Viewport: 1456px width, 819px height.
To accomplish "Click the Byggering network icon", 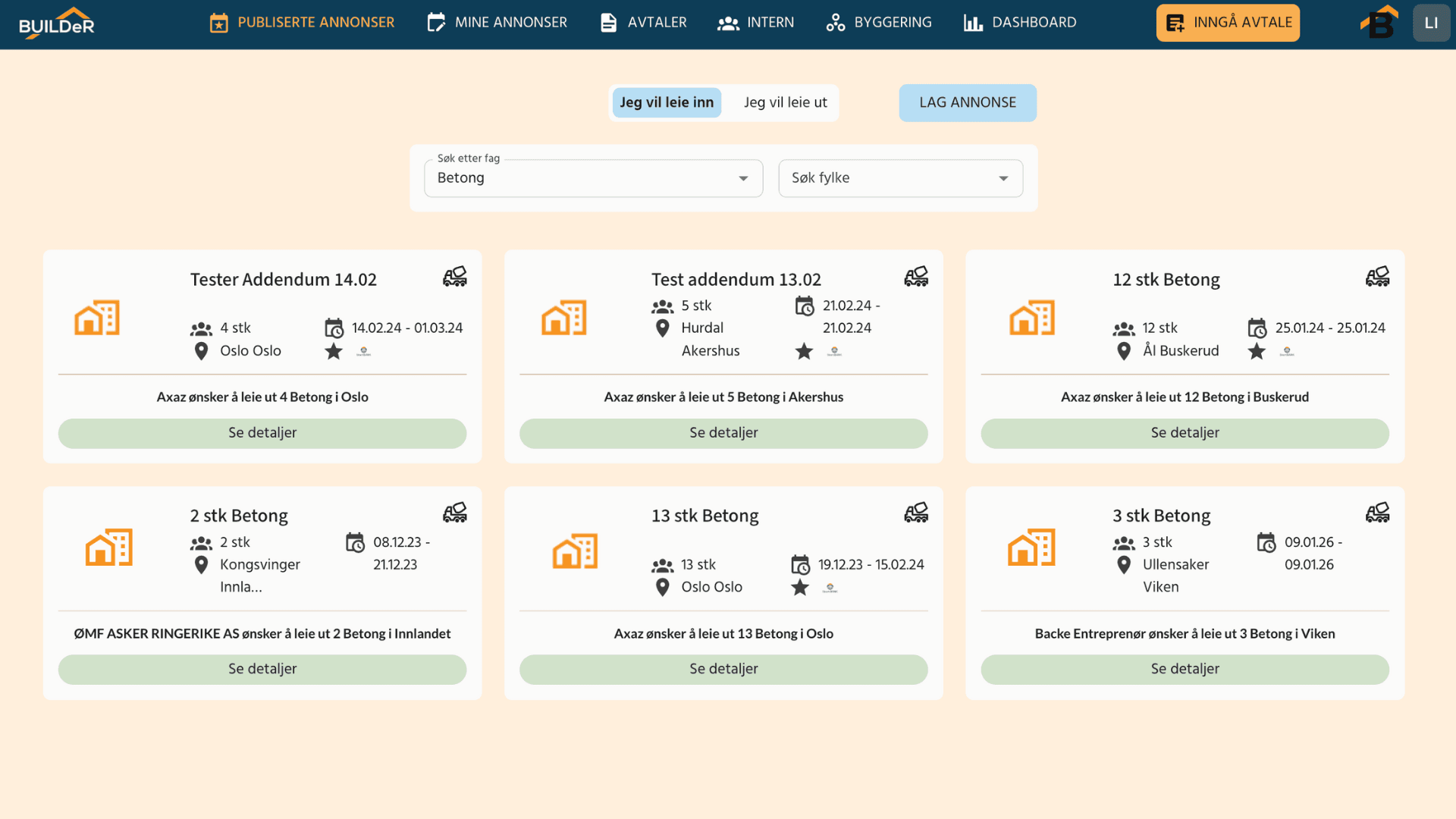I will click(835, 22).
